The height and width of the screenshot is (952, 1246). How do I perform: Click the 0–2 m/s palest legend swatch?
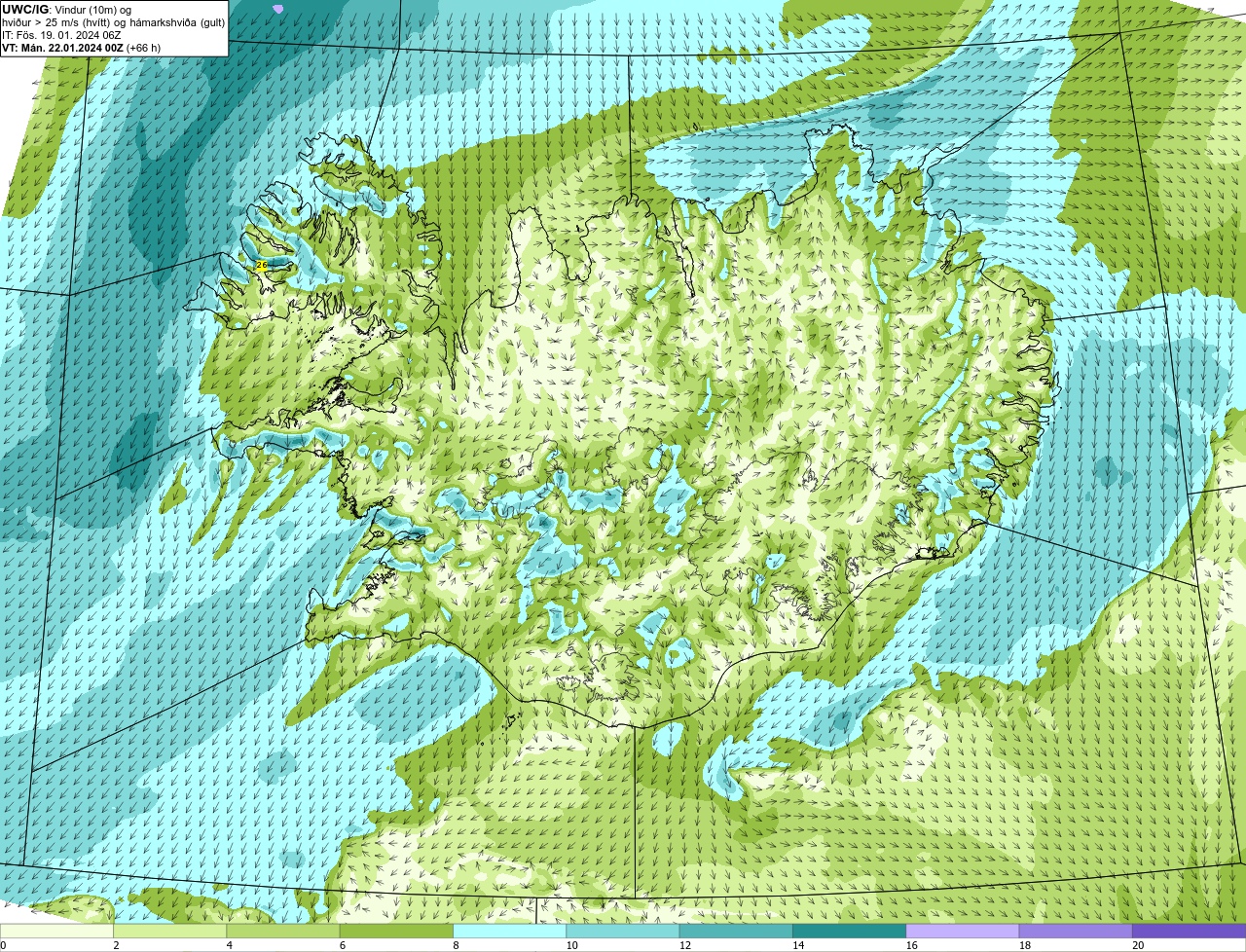pyautogui.click(x=56, y=931)
